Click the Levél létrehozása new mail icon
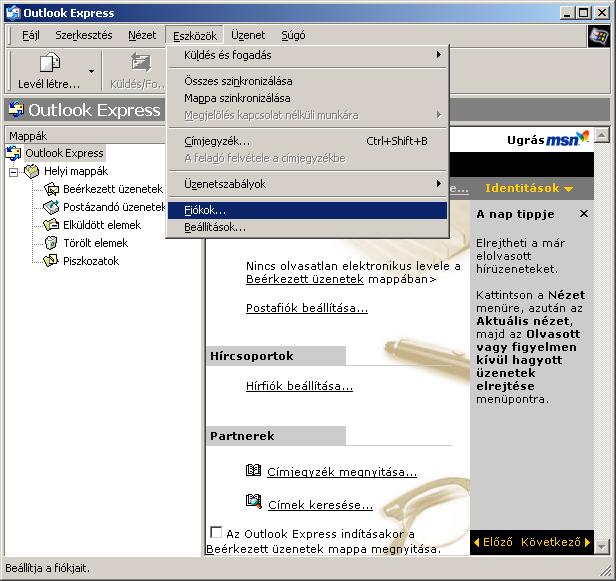 click(x=50, y=62)
